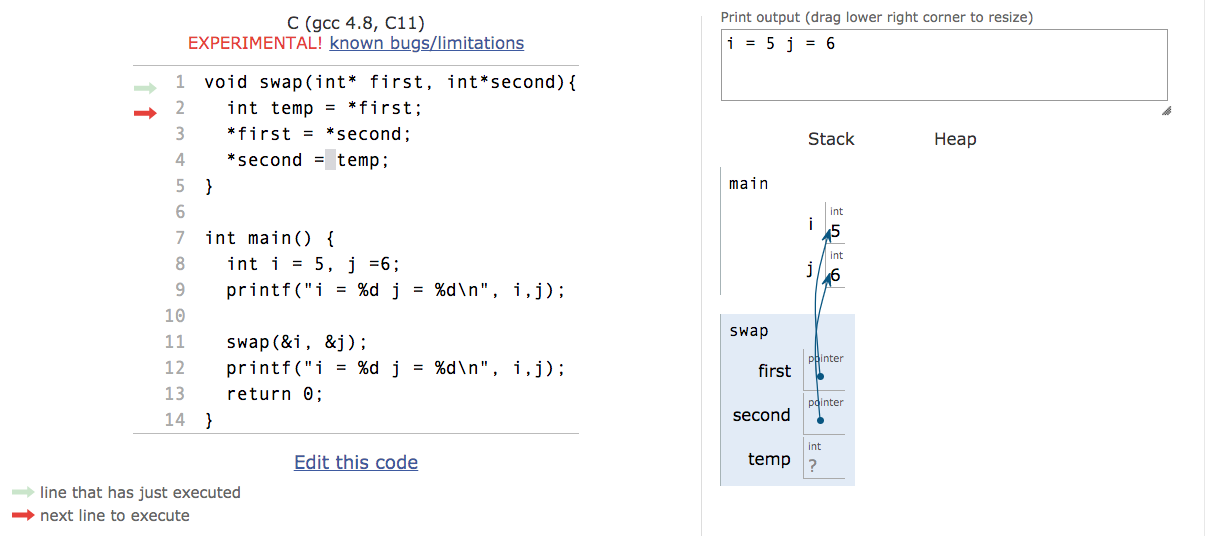Click the red arrow icon in the legend
Image resolution: width=1205 pixels, height=536 pixels.
pos(23,516)
